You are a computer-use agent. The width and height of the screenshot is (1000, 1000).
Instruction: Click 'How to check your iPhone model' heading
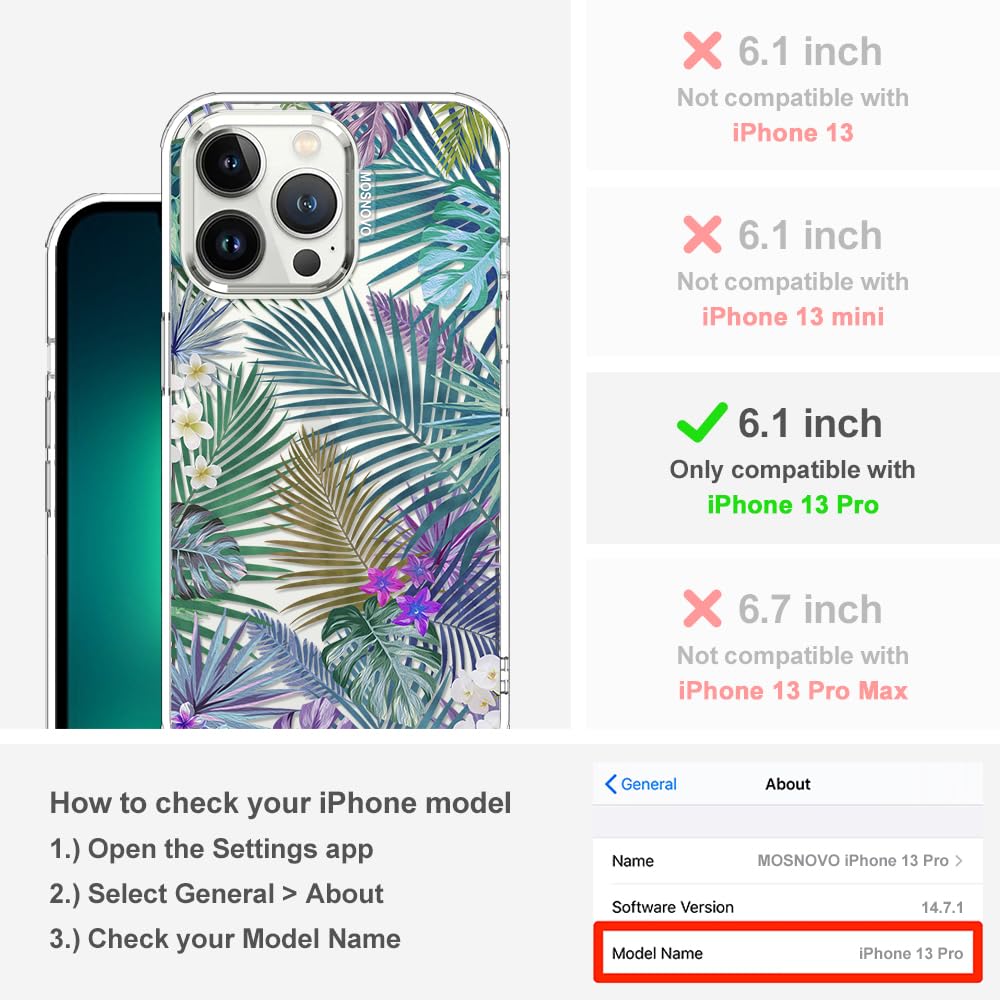[281, 802]
